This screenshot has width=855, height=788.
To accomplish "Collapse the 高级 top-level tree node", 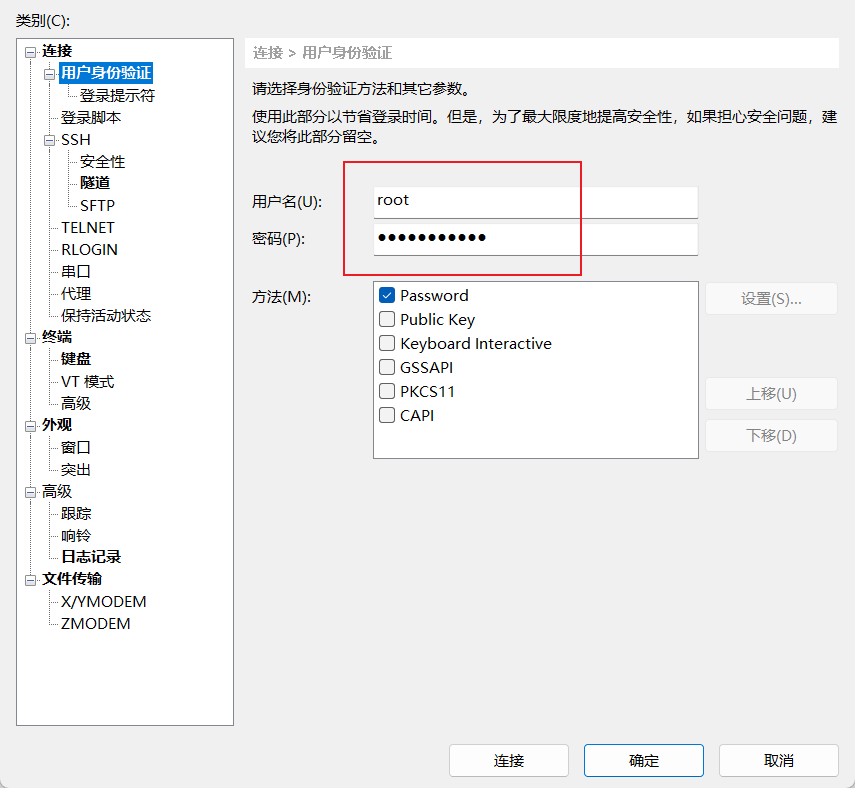I will 30,492.
